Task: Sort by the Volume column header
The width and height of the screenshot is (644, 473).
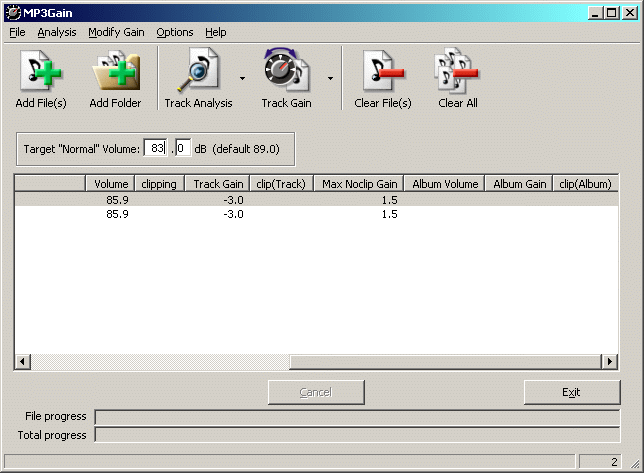Action: coord(110,184)
